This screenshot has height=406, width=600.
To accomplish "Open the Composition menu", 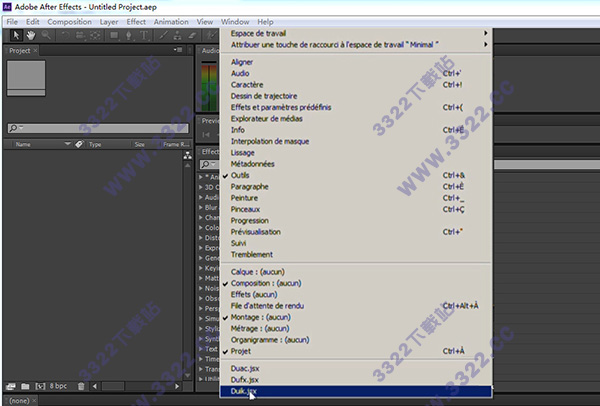I will pos(70,21).
